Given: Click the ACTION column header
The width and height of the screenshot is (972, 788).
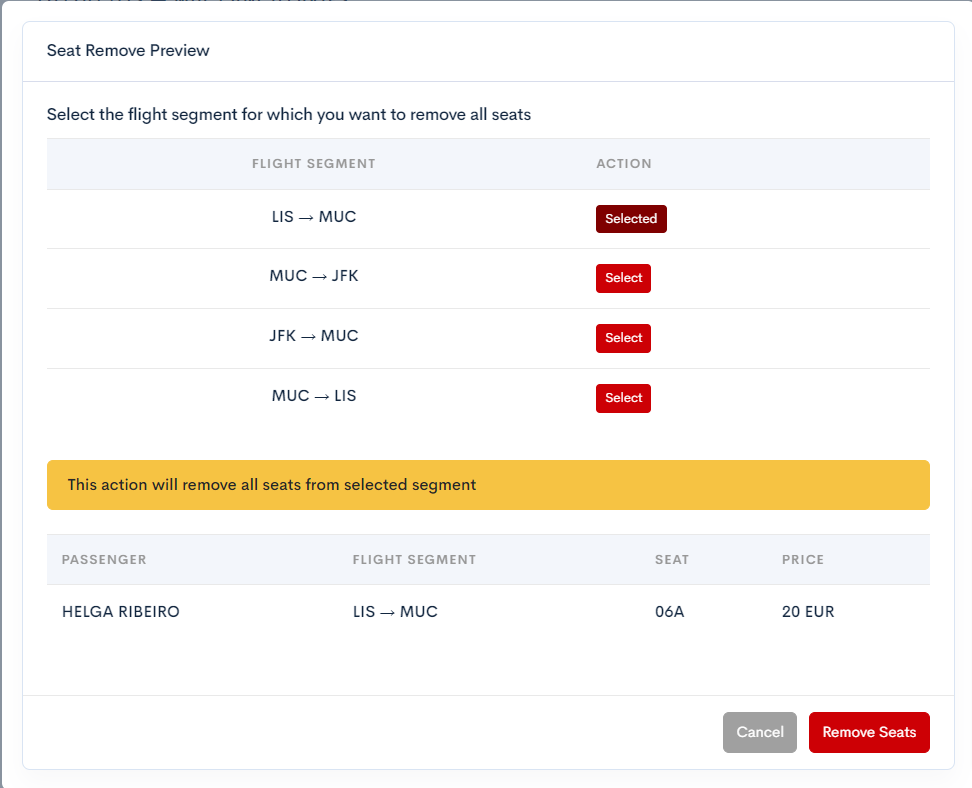Looking at the screenshot, I should pyautogui.click(x=624, y=164).
